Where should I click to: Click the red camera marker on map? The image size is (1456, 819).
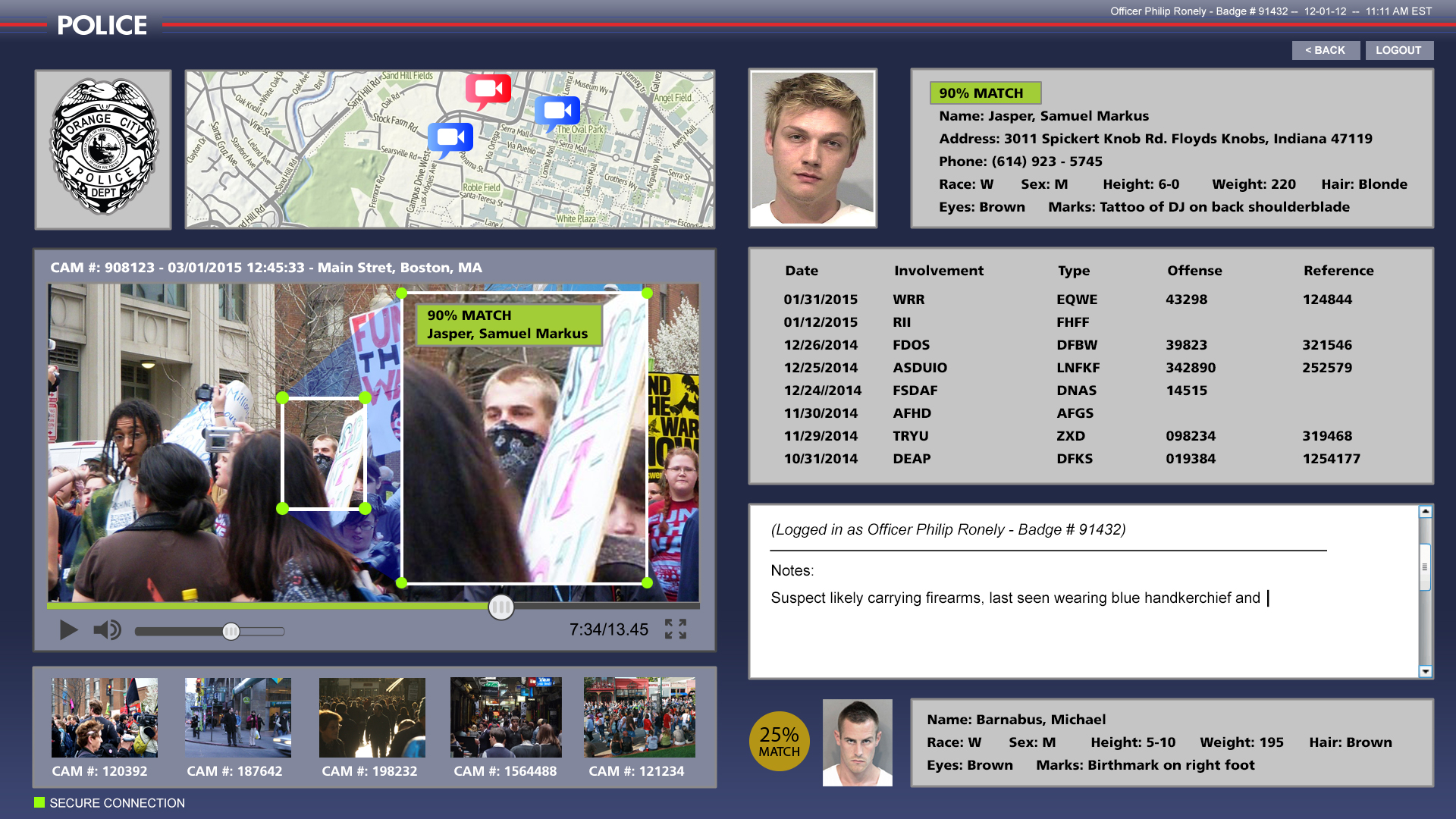tap(488, 89)
